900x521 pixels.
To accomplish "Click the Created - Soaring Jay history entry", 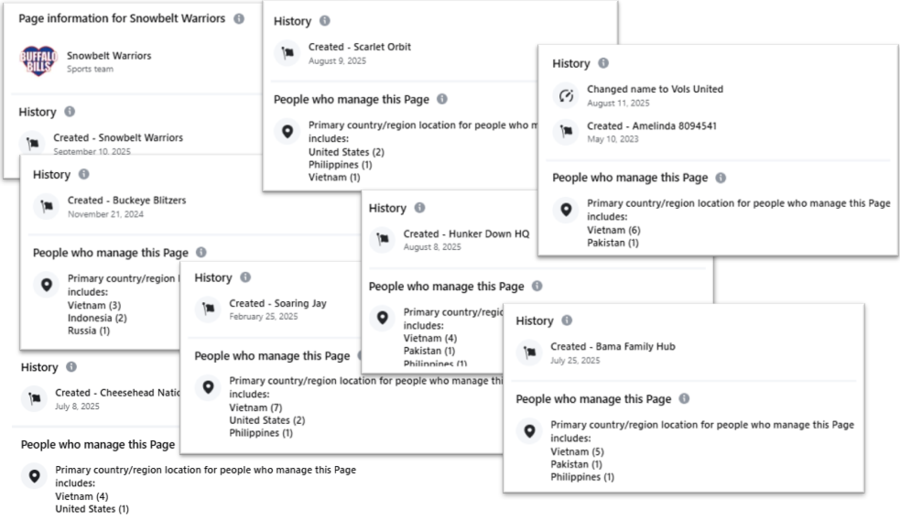I will [x=277, y=303].
